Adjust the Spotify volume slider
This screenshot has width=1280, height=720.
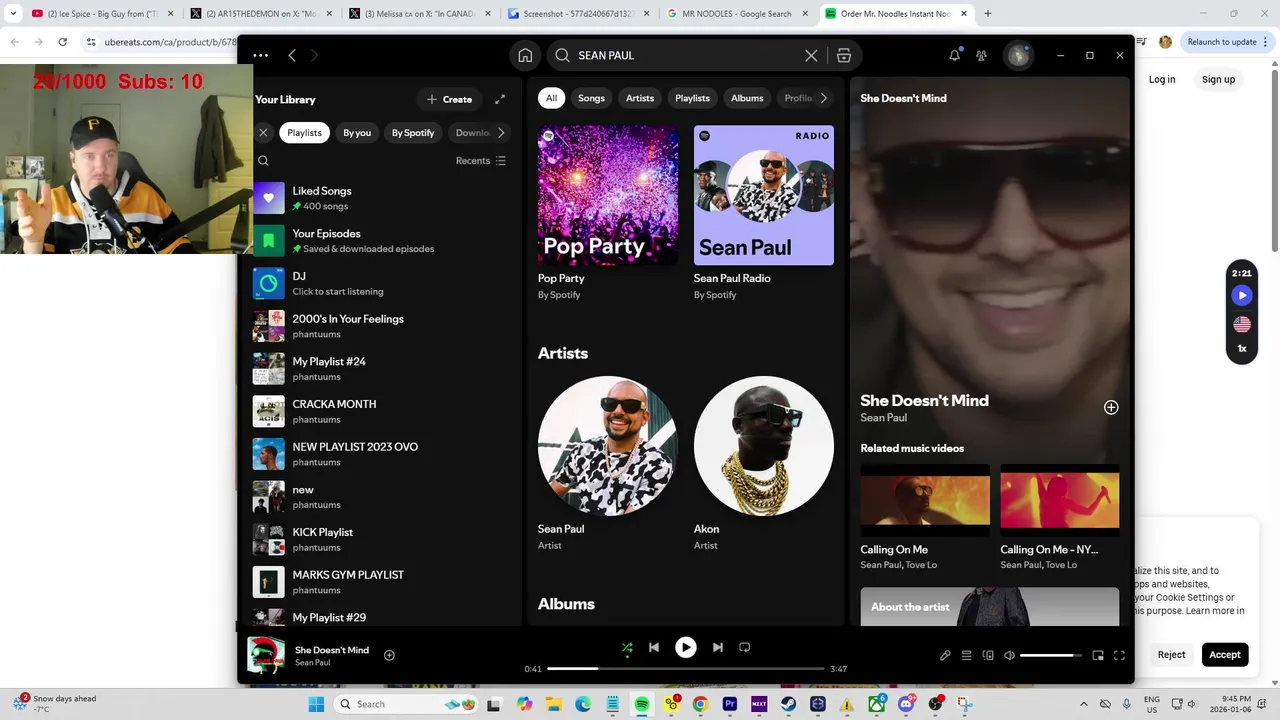click(x=1051, y=656)
